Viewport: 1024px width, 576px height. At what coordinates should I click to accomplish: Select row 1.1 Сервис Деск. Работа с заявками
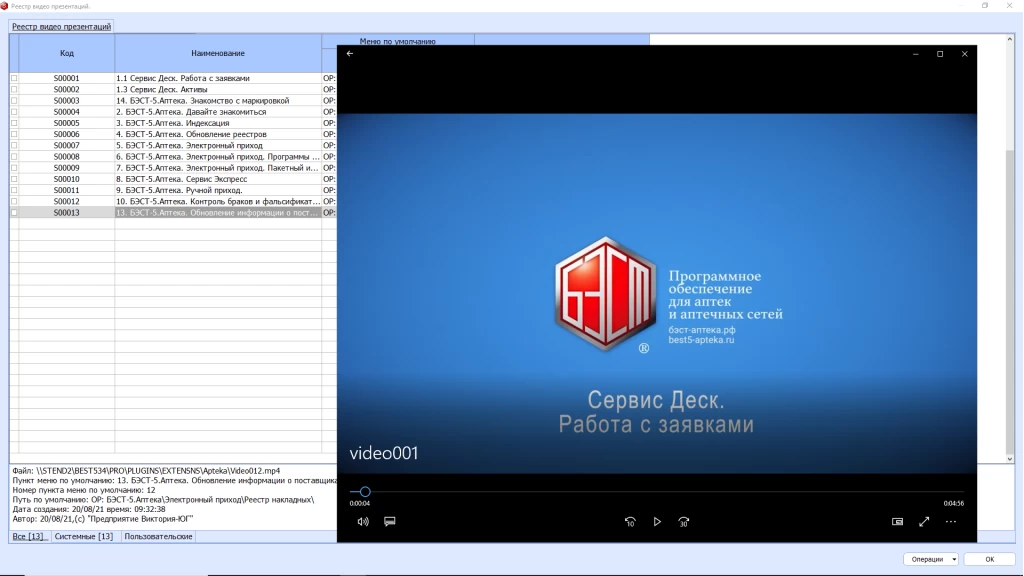click(x=218, y=78)
